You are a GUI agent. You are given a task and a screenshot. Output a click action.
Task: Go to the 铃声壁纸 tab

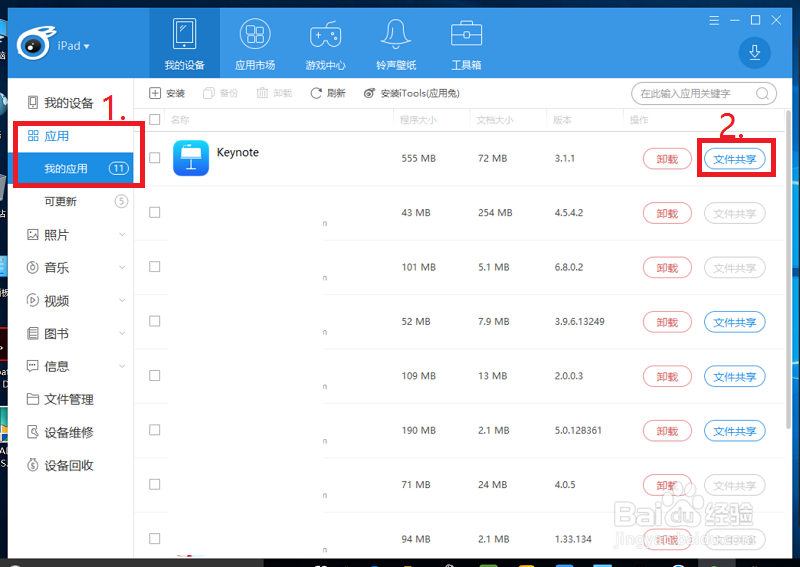tap(396, 43)
